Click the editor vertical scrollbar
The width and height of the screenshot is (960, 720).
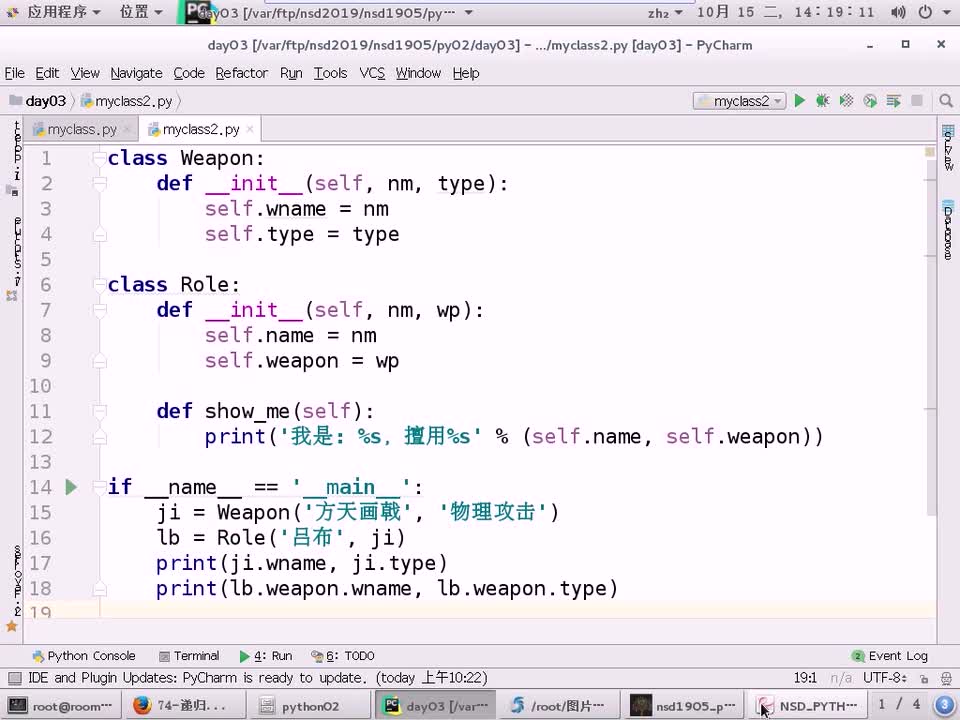pos(931,337)
